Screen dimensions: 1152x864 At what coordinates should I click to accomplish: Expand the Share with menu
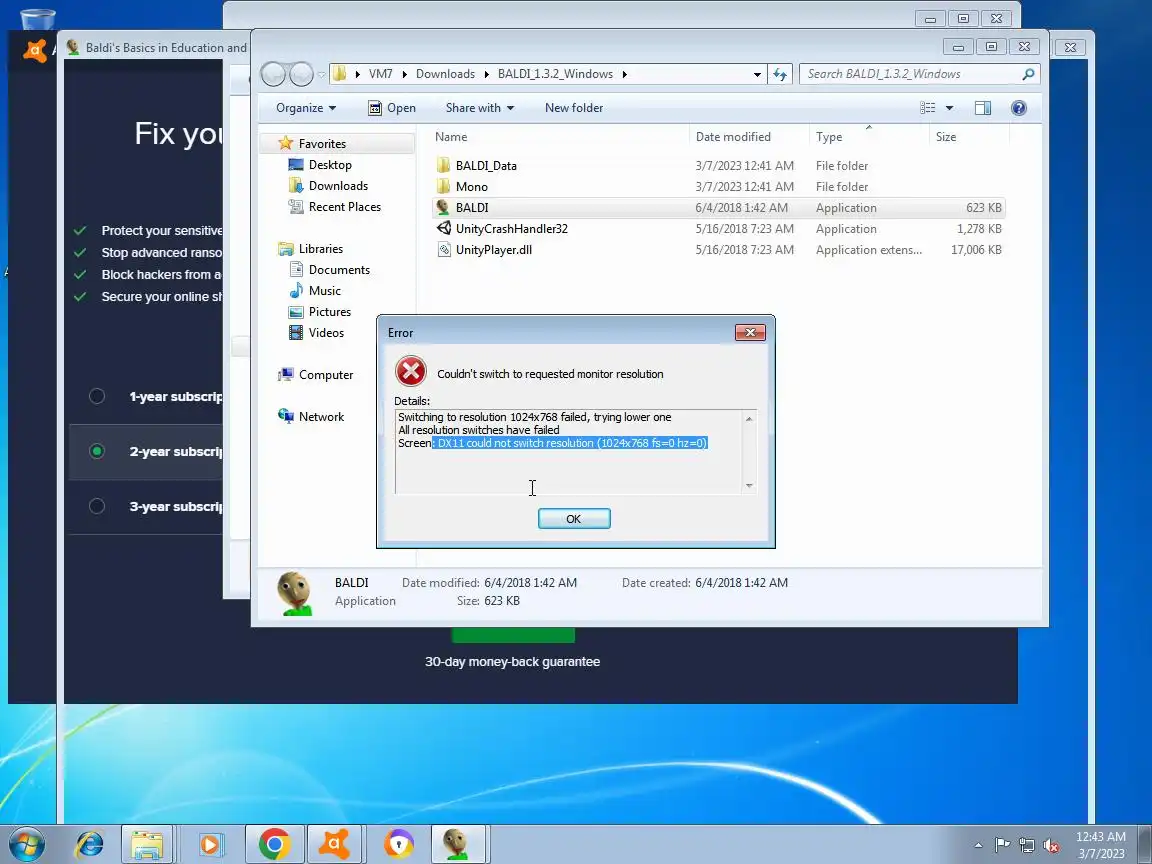click(480, 108)
